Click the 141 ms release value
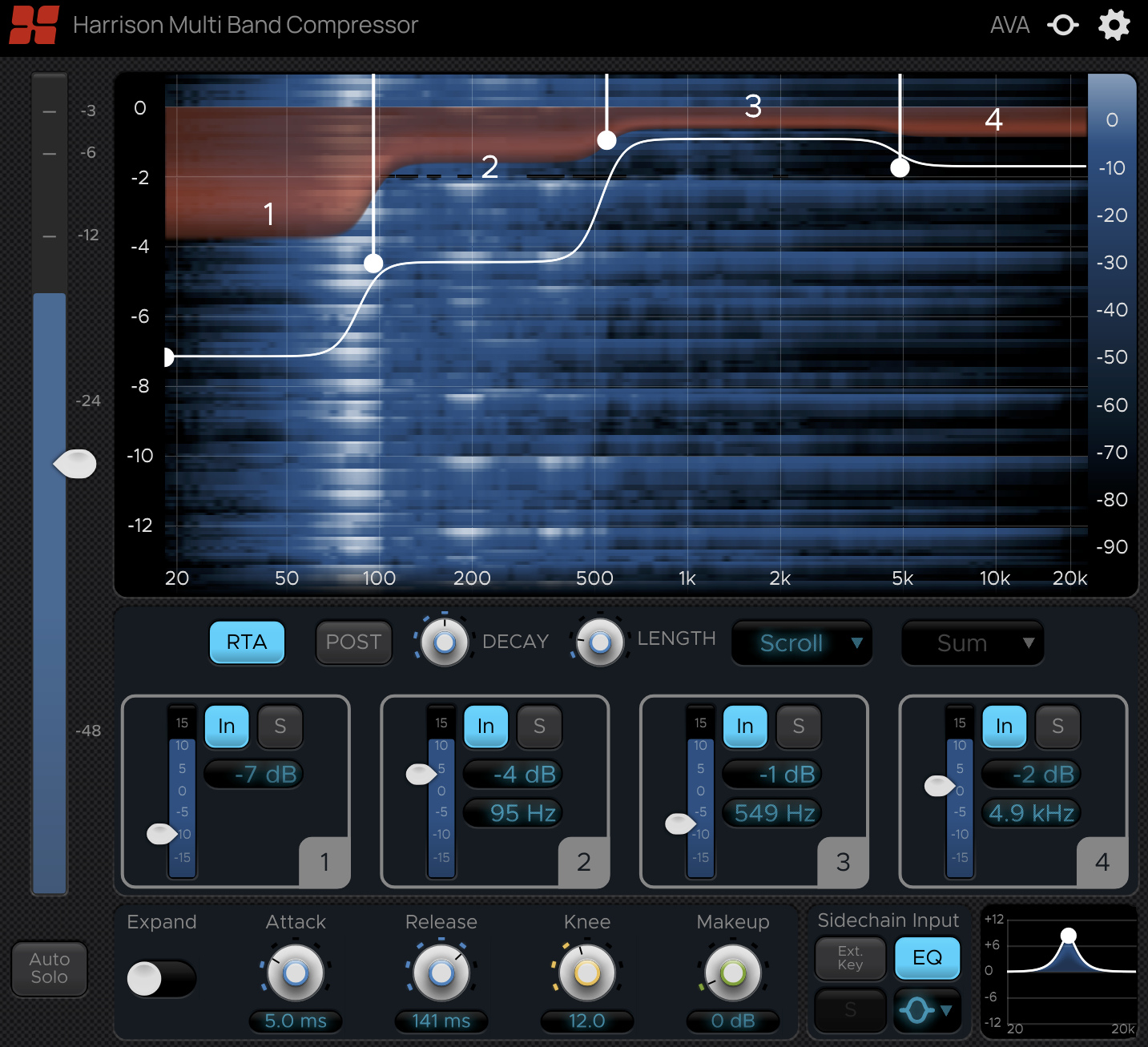The width and height of the screenshot is (1148, 1047). tap(441, 1021)
